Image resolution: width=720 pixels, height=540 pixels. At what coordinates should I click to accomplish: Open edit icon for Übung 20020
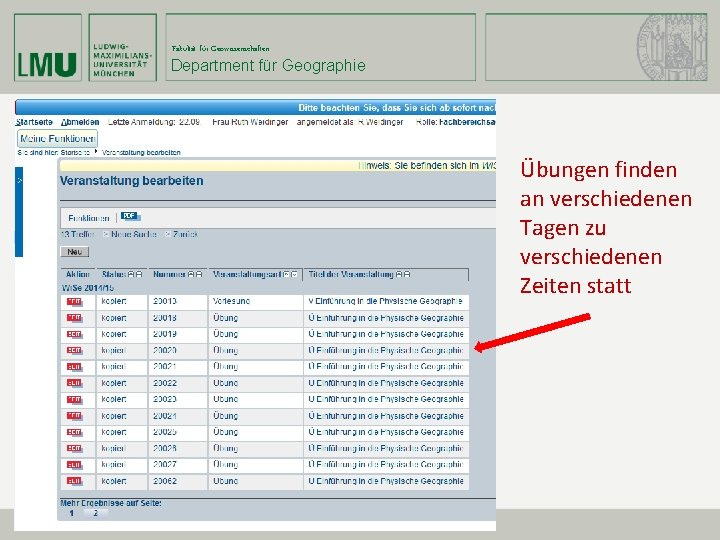point(74,350)
